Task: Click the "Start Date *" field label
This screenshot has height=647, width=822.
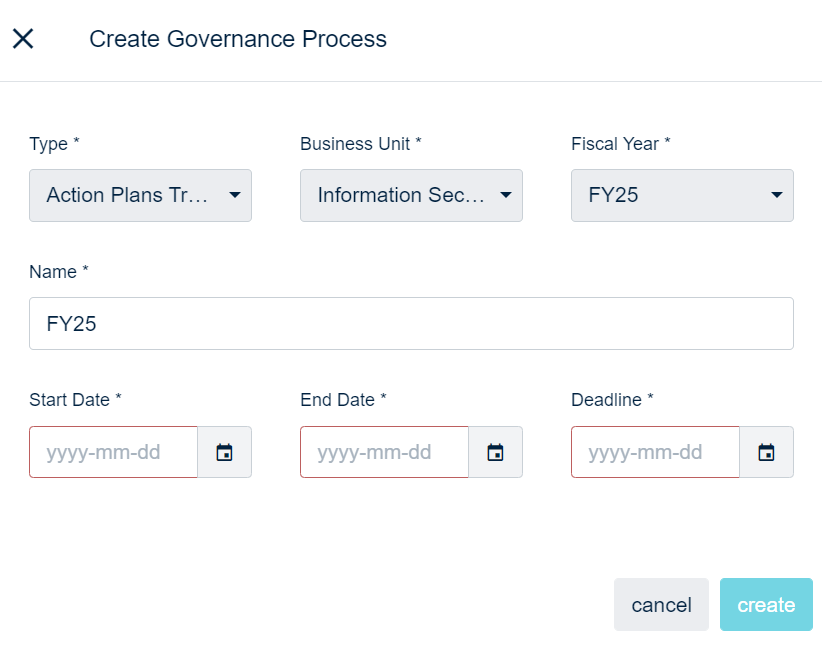Action: coord(75,400)
